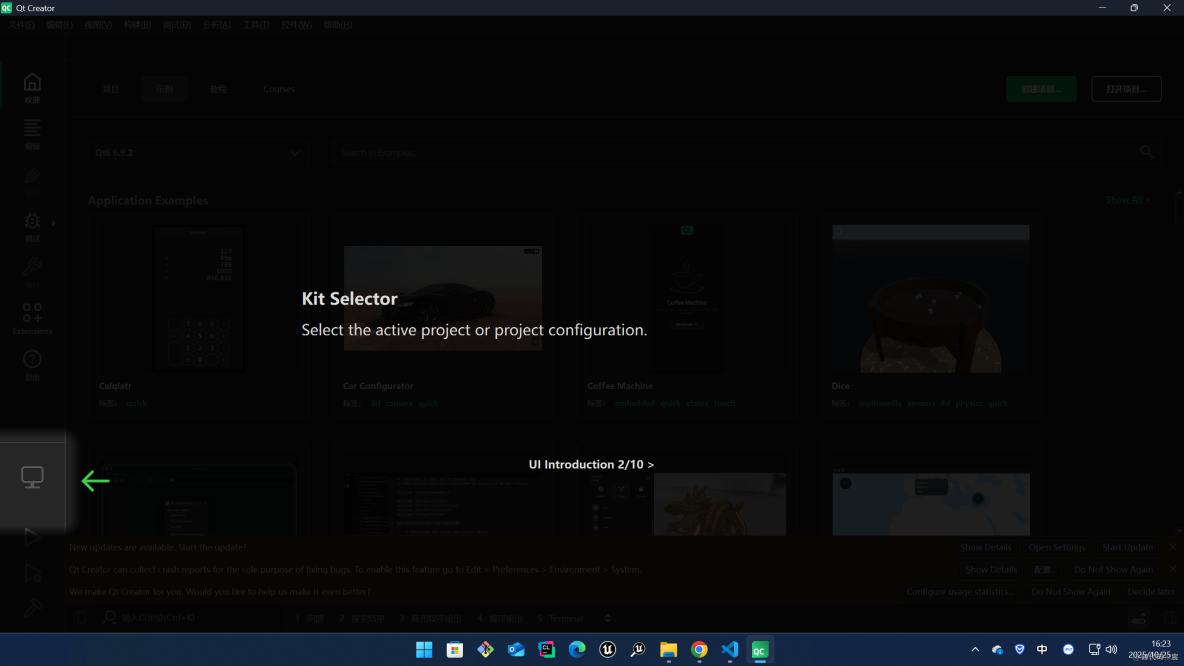Image resolution: width=1184 pixels, height=666 pixels.
Task: Open the Coffee Machine example thumbnail
Action: coord(686,298)
